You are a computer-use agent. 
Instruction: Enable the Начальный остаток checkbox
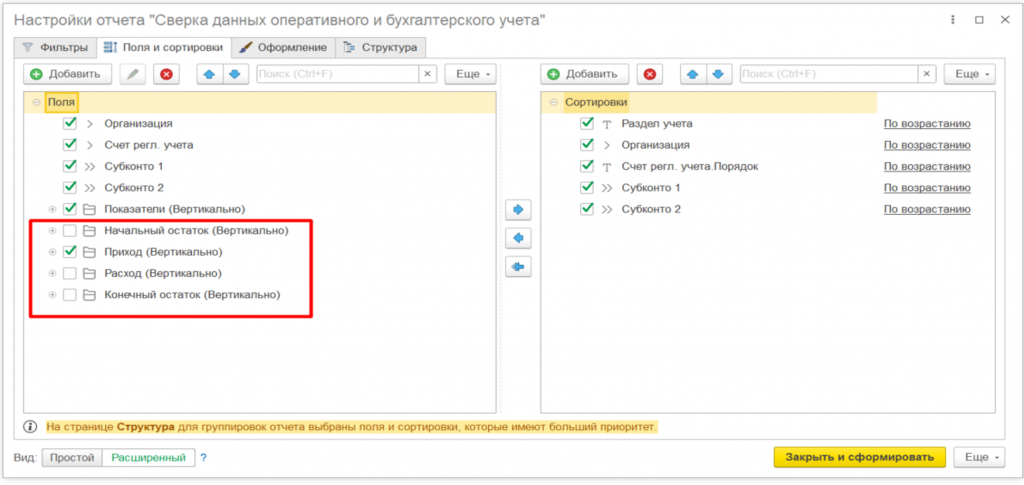(70, 231)
